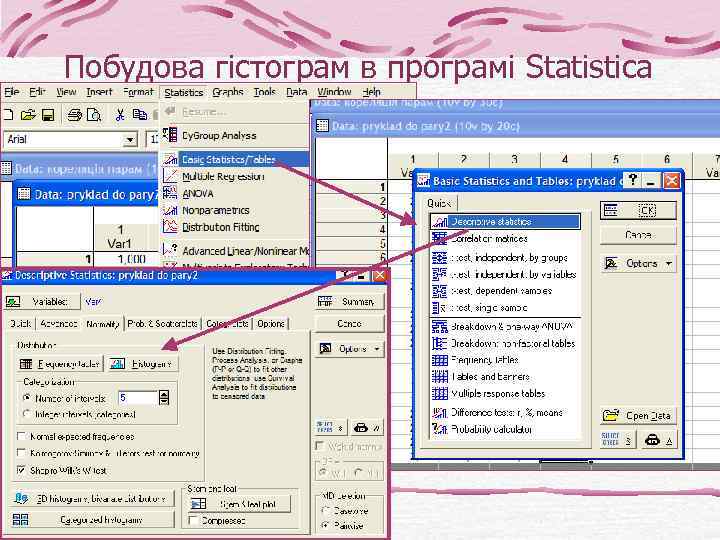Viewport: 720px width, 540px height.
Task: Toggle Compressed checkbox under Stem and leaf
Action: pyautogui.click(x=194, y=521)
